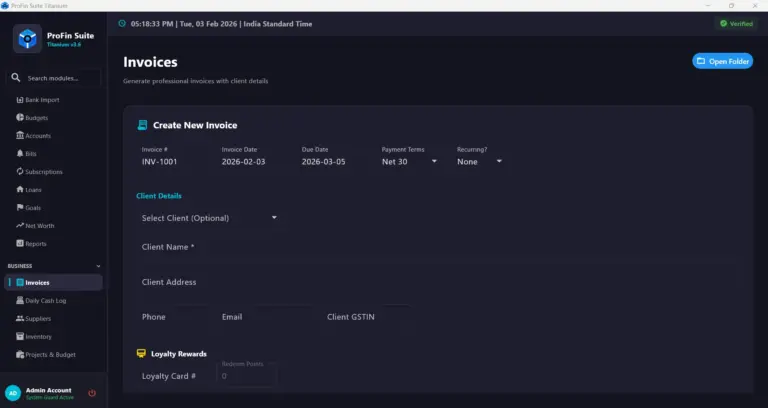Click the Admin Account name
This screenshot has width=768, height=408.
coord(48,390)
